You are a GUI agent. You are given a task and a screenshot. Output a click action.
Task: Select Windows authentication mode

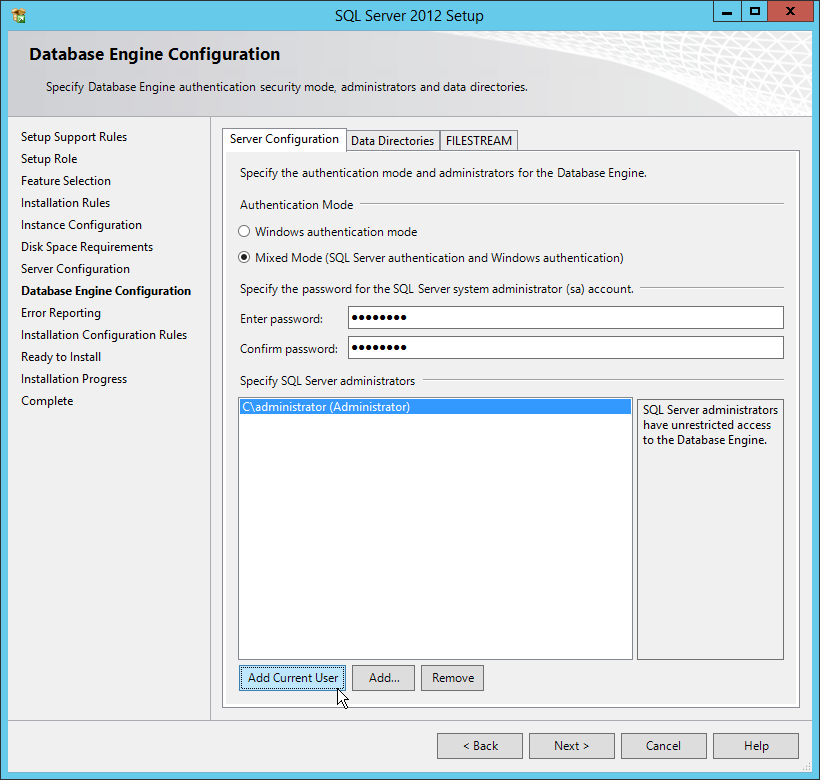(244, 231)
